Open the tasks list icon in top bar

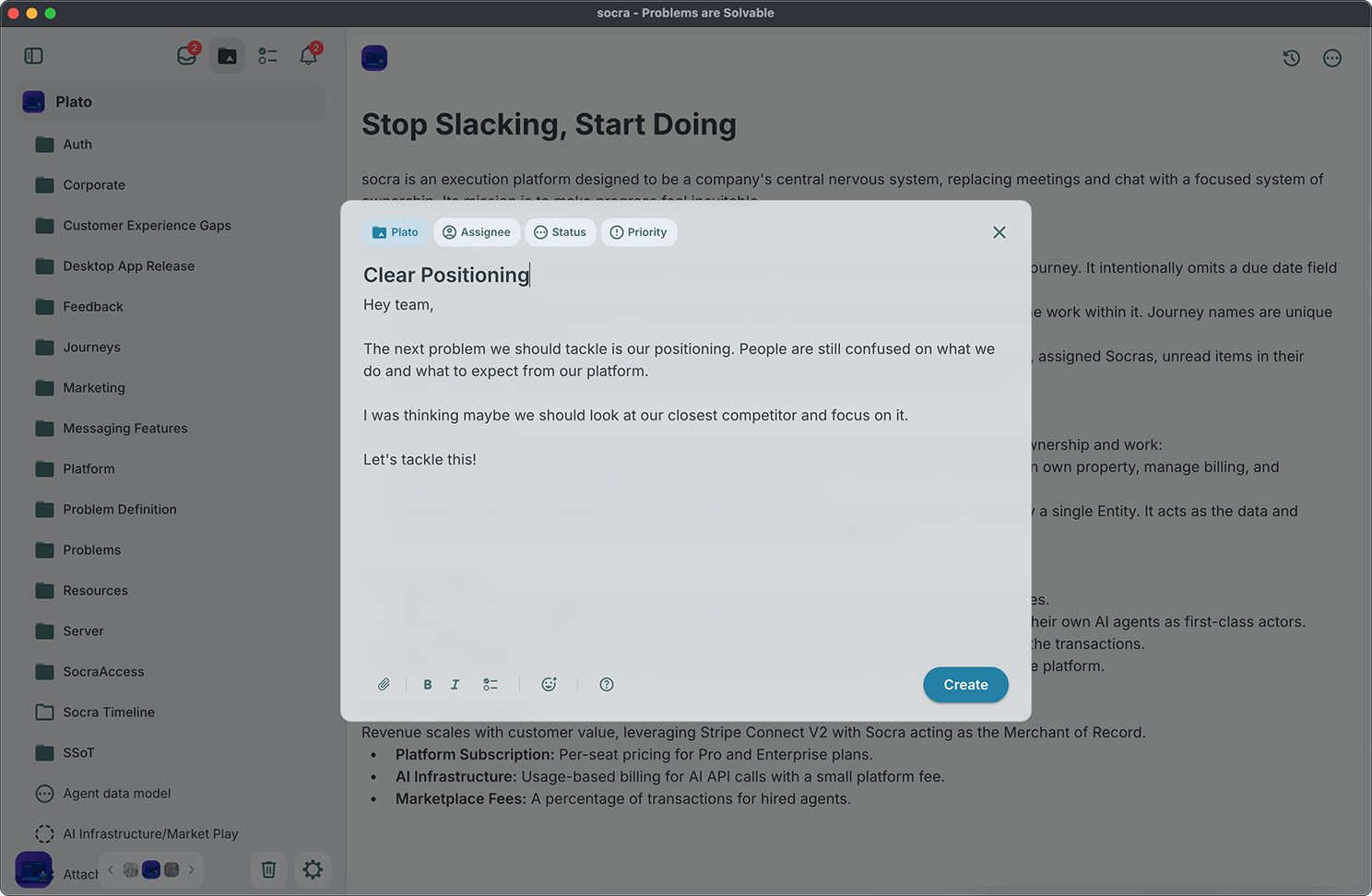[267, 55]
